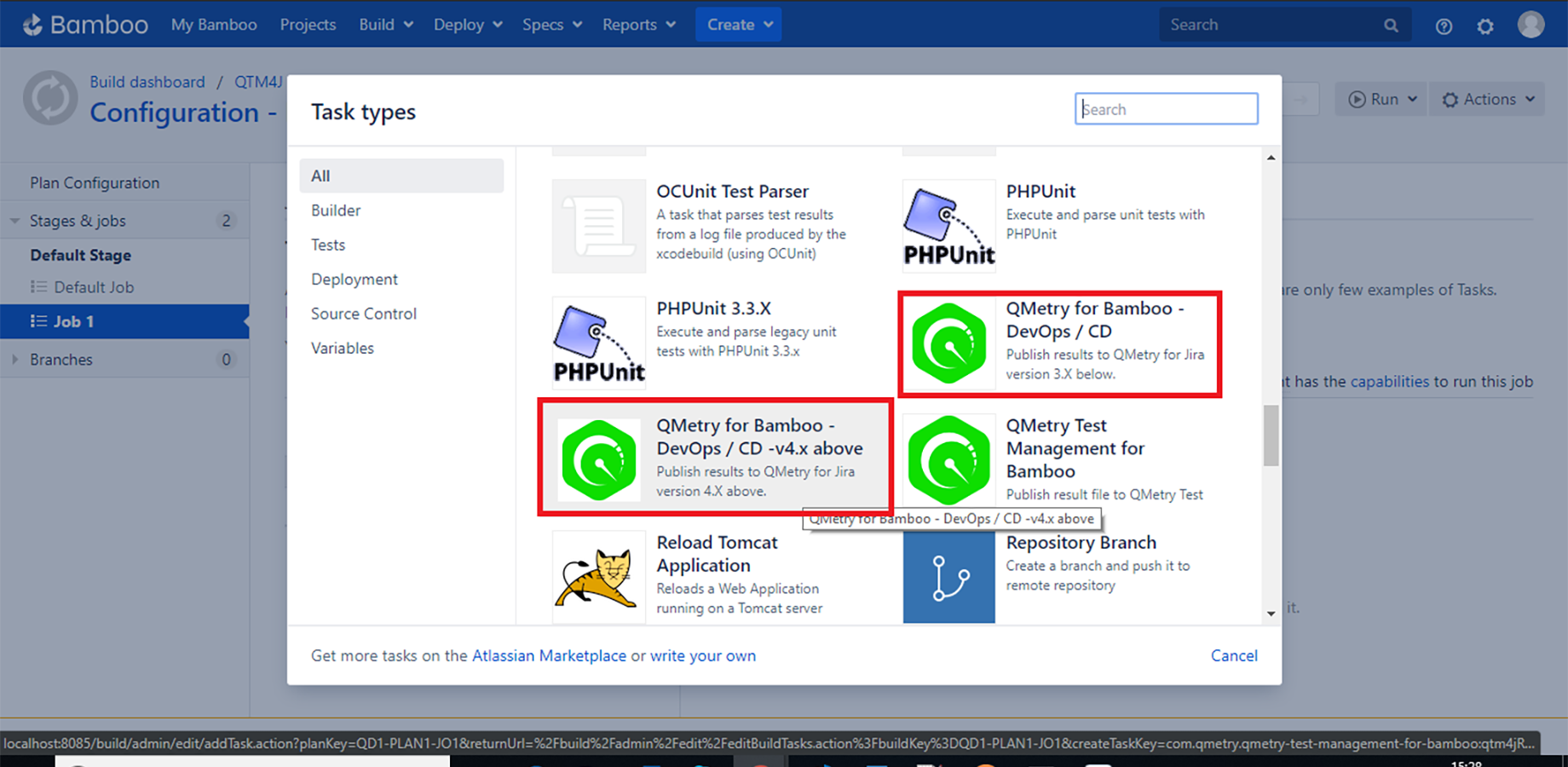Expand the Branches section

tap(14, 360)
